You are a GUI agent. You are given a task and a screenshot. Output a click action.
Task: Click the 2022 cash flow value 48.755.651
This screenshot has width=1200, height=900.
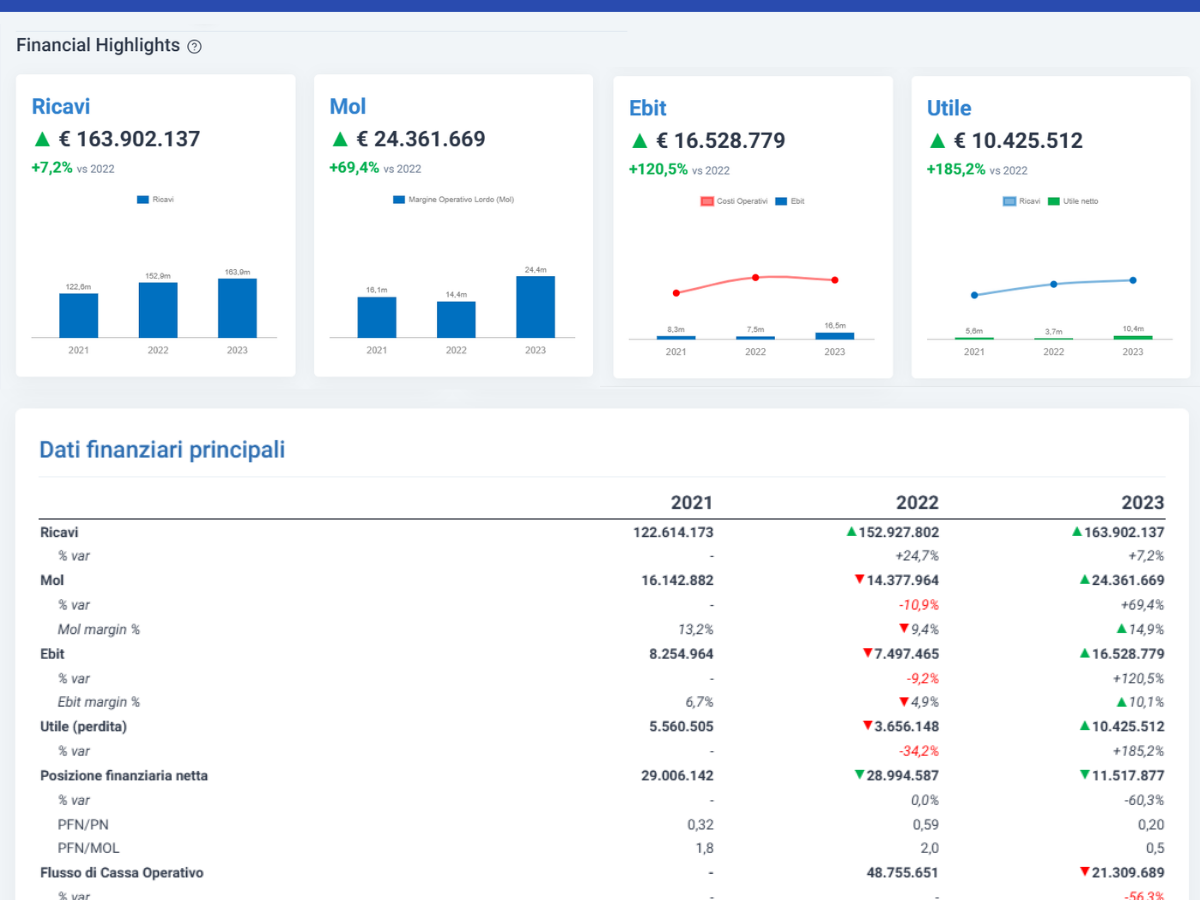click(903, 873)
